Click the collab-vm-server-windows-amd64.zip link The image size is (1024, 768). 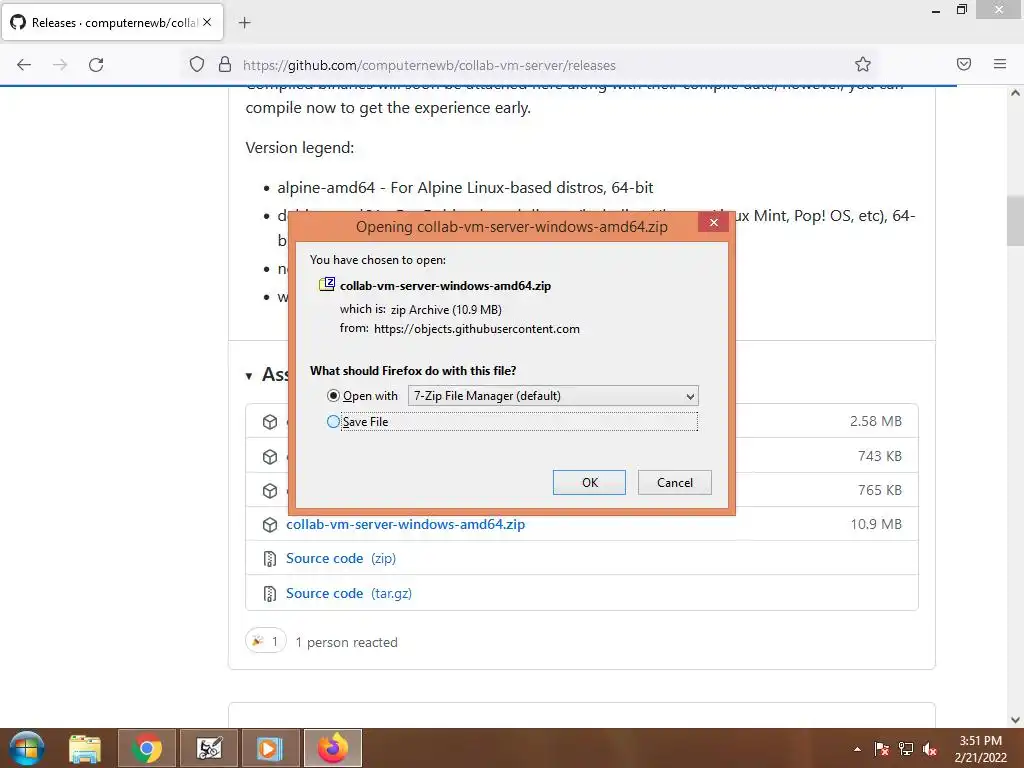click(x=406, y=524)
